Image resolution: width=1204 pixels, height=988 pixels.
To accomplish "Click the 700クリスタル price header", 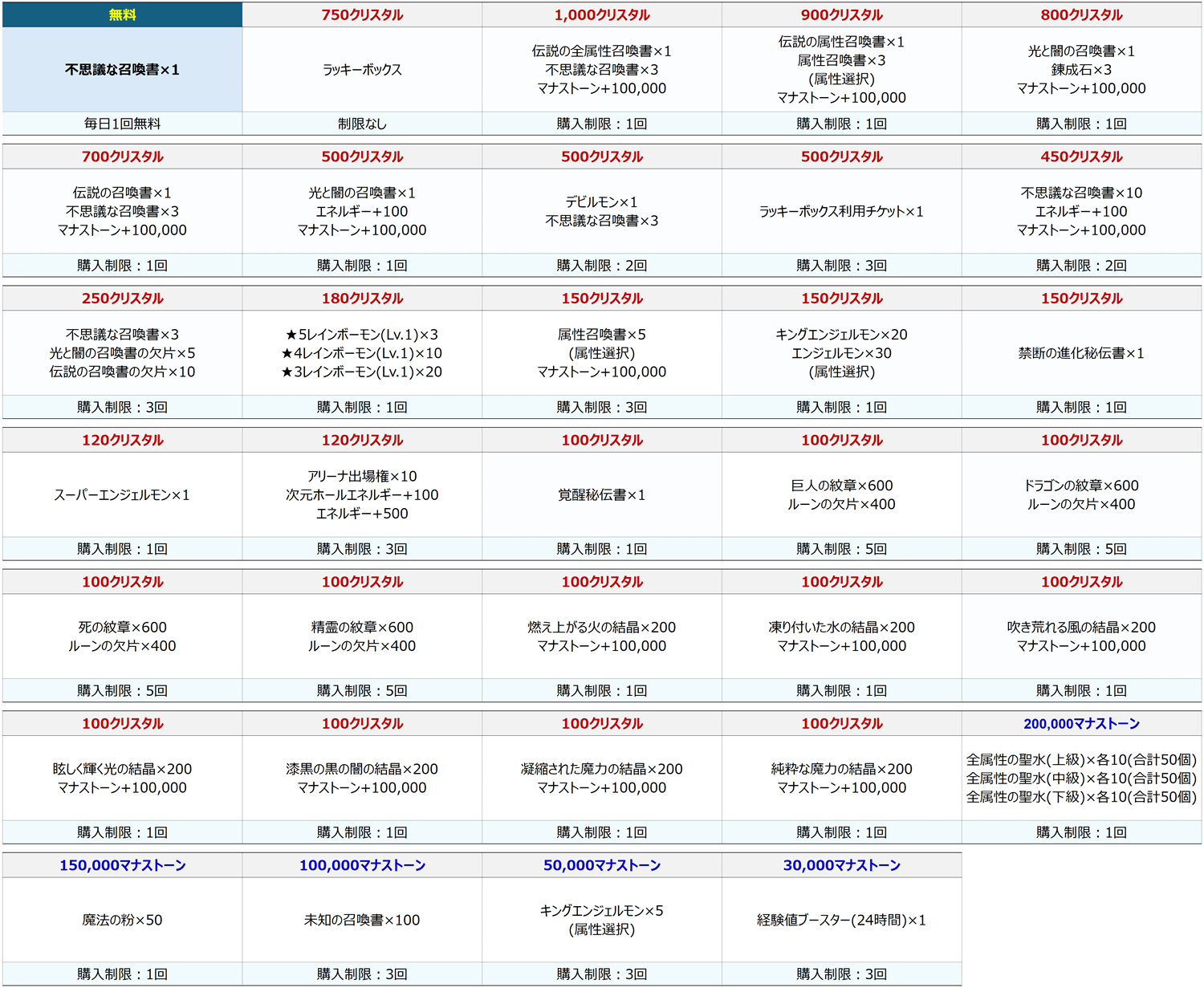I will tap(122, 157).
